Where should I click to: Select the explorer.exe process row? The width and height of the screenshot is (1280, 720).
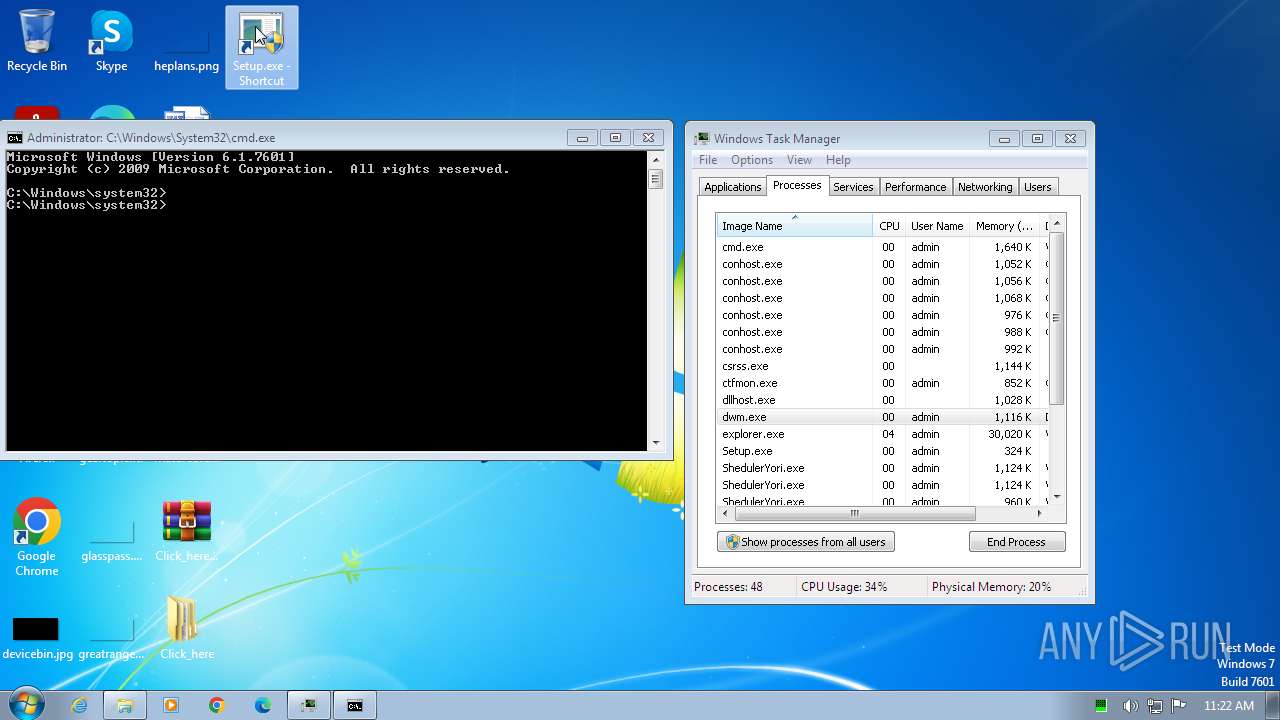point(881,434)
